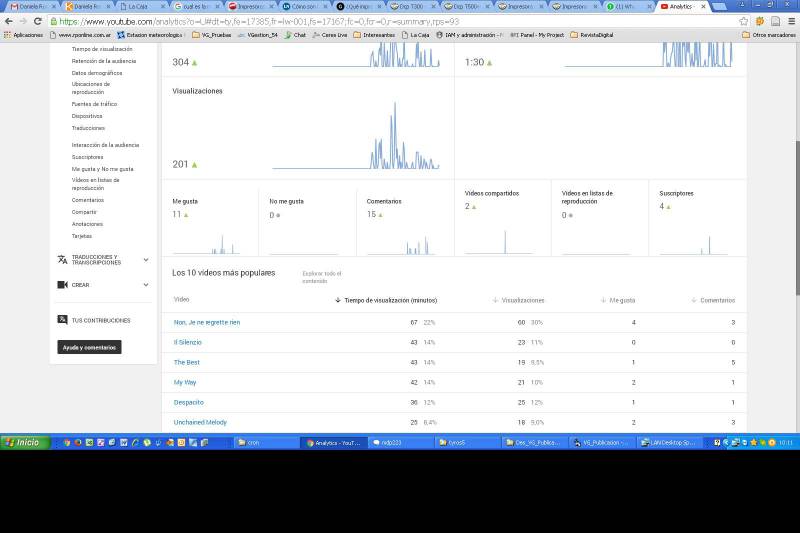
Task: Open Ubicaciones de reproducción in sidebar
Action: 91,88
